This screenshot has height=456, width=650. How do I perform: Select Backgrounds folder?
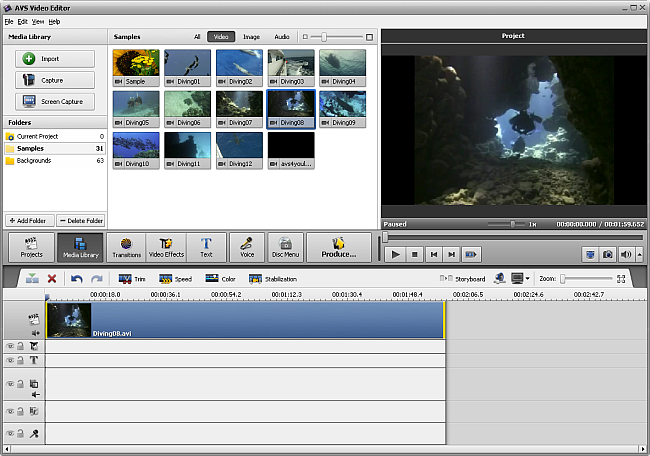(x=55, y=160)
